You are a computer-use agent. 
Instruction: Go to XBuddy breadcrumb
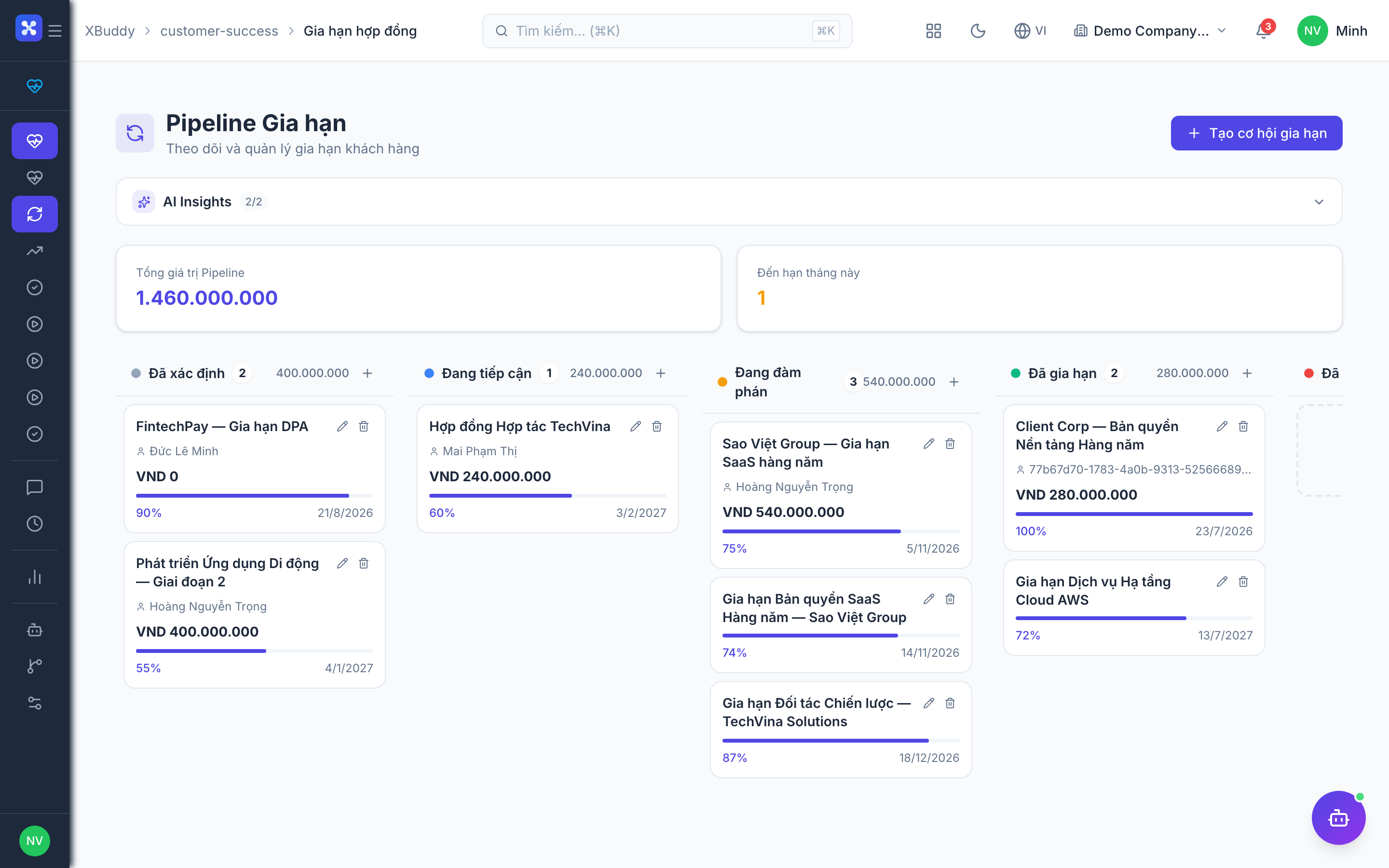point(110,31)
